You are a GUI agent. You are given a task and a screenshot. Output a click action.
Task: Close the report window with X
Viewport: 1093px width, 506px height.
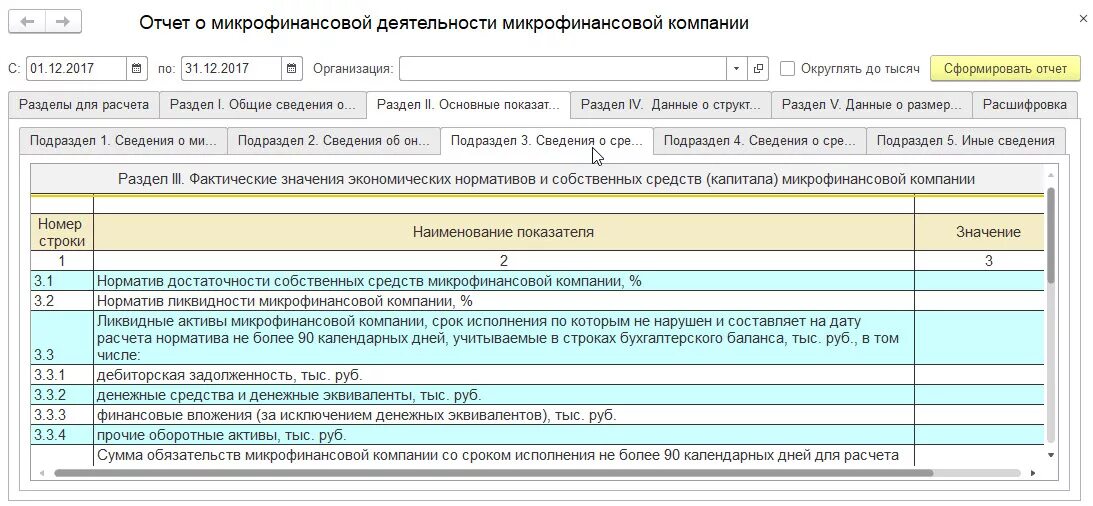(1083, 19)
